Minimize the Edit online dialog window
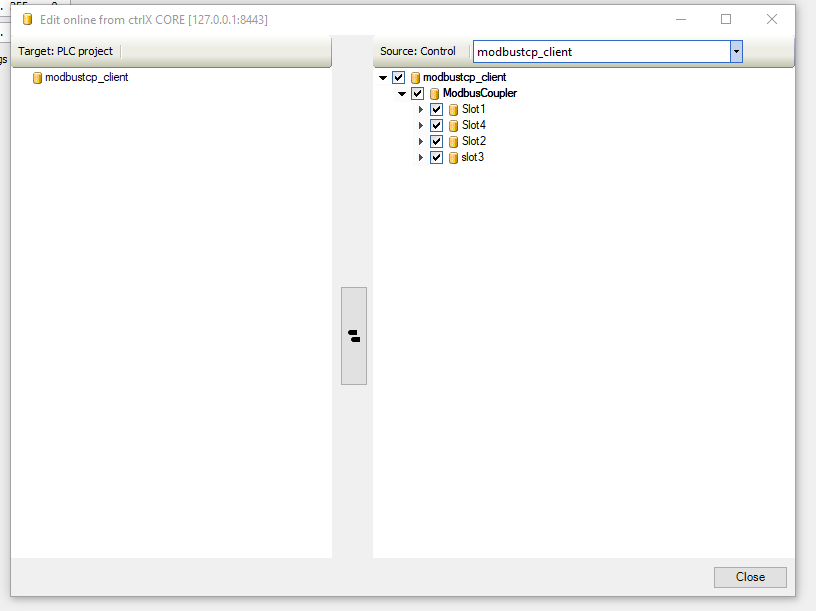 [681, 19]
